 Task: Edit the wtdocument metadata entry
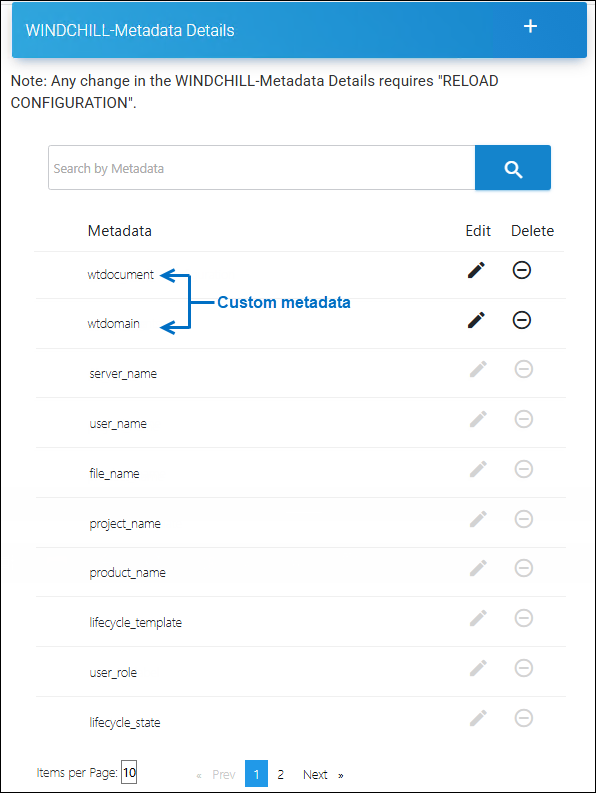pos(476,270)
